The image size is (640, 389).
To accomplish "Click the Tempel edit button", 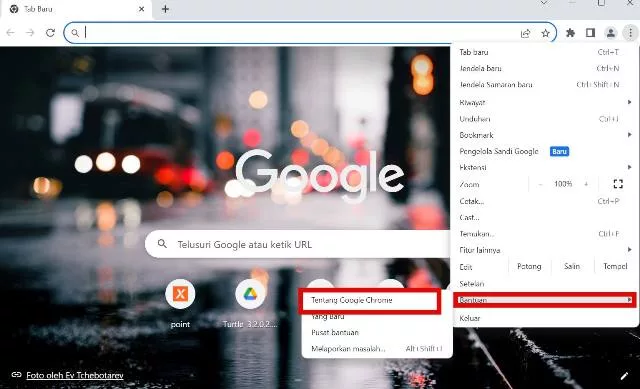I will pos(615,267).
